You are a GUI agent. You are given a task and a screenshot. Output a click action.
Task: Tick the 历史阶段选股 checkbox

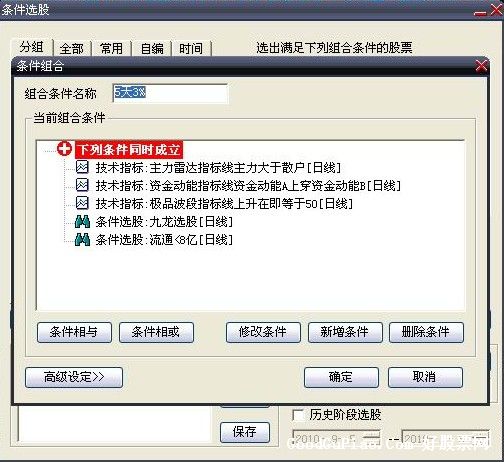[x=297, y=415]
